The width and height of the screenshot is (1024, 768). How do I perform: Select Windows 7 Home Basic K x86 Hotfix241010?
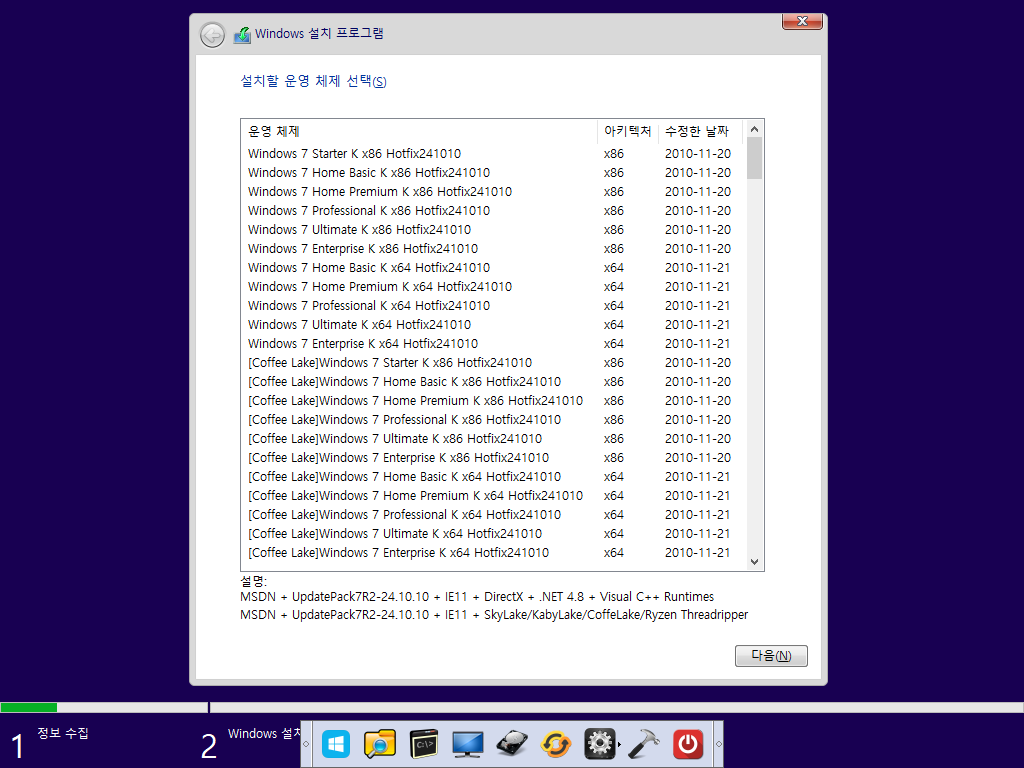pyautogui.click(x=493, y=172)
